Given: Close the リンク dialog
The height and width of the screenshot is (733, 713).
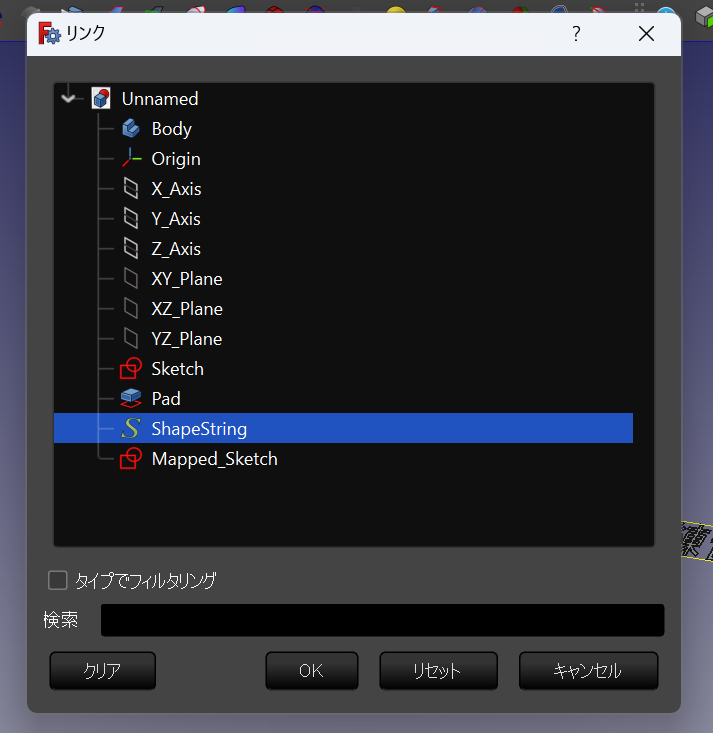Looking at the screenshot, I should (646, 34).
